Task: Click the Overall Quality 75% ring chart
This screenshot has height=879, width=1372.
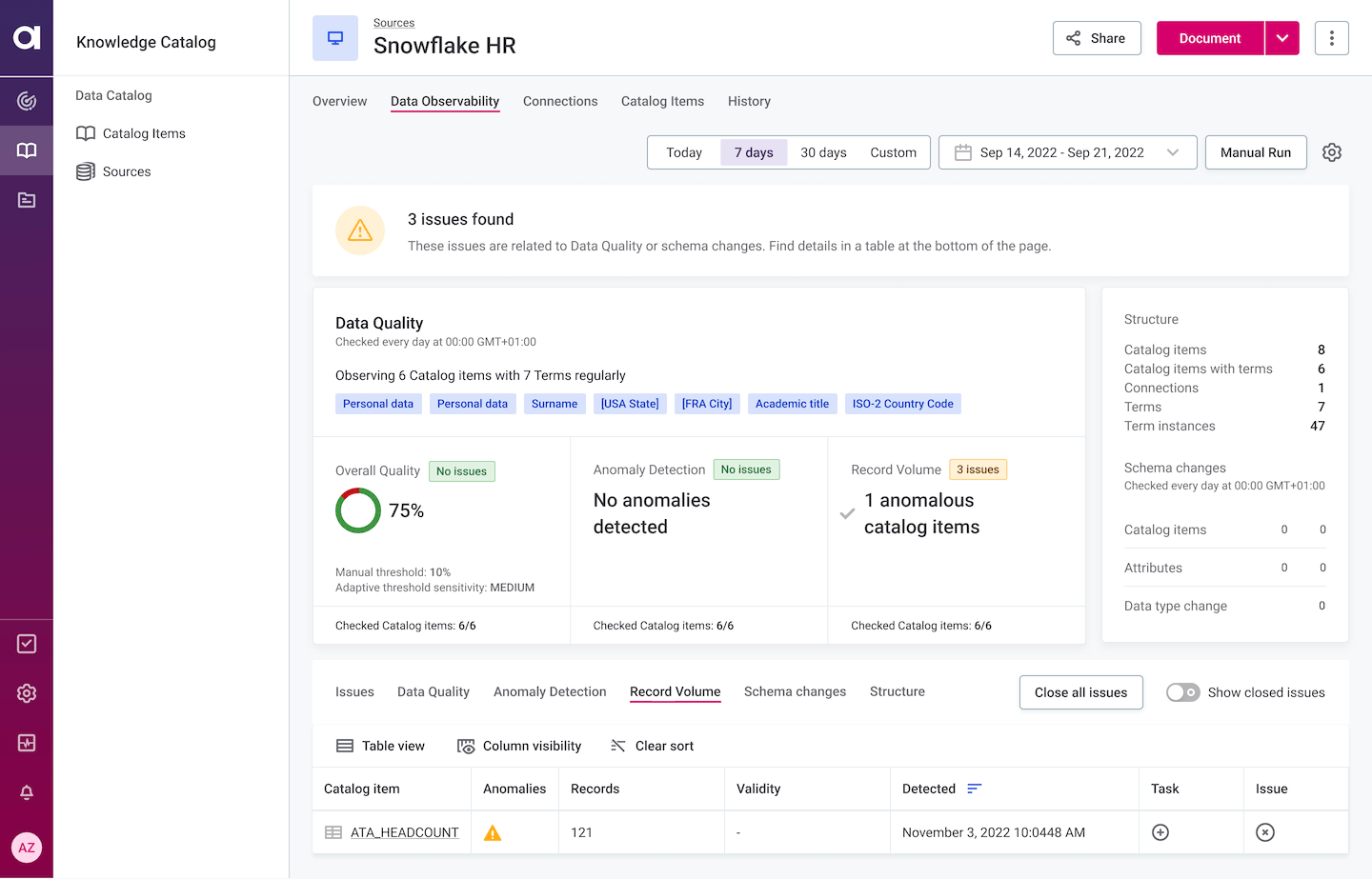Action: click(x=358, y=510)
